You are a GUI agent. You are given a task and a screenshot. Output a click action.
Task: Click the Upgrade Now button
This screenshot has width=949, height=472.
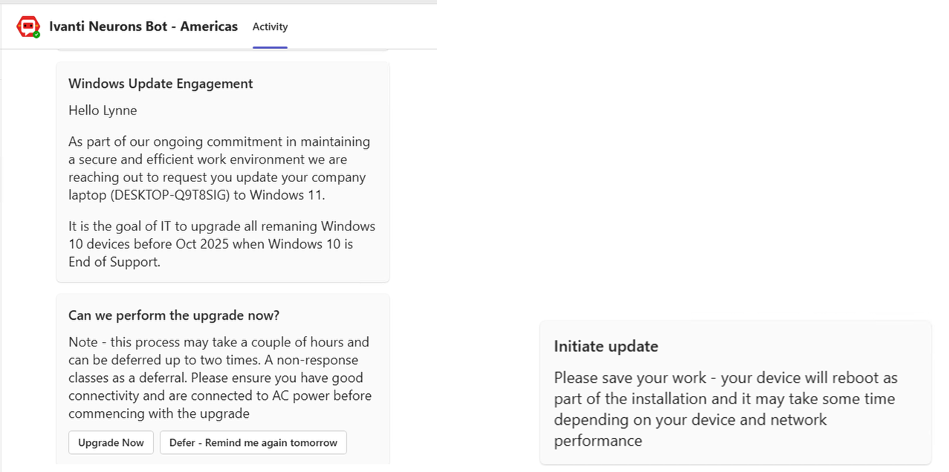point(111,442)
